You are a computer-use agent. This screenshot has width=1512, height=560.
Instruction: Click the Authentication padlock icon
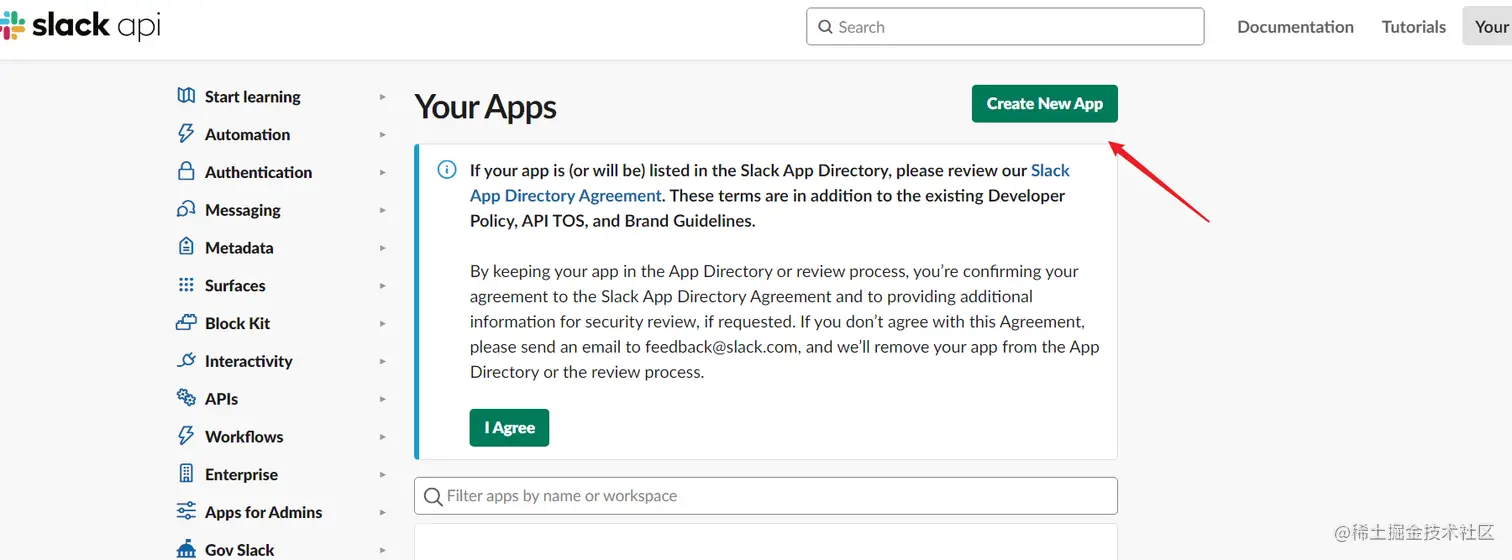[x=186, y=171]
